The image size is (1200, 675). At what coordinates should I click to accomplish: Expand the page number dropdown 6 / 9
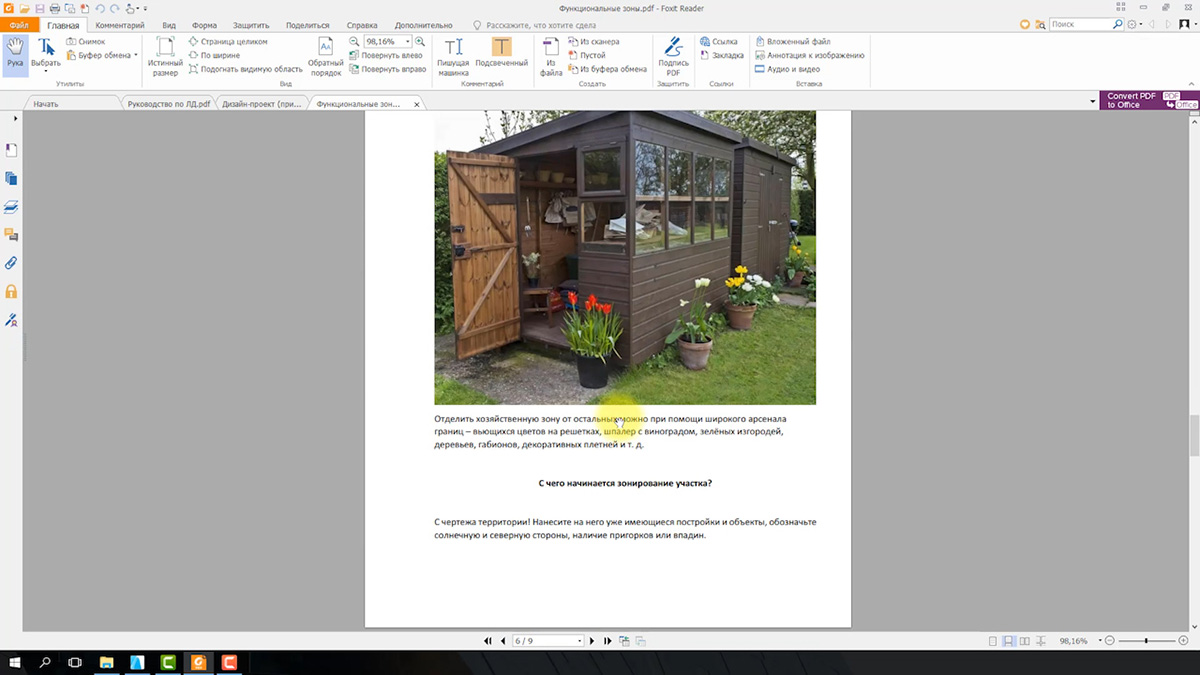pyautogui.click(x=579, y=641)
